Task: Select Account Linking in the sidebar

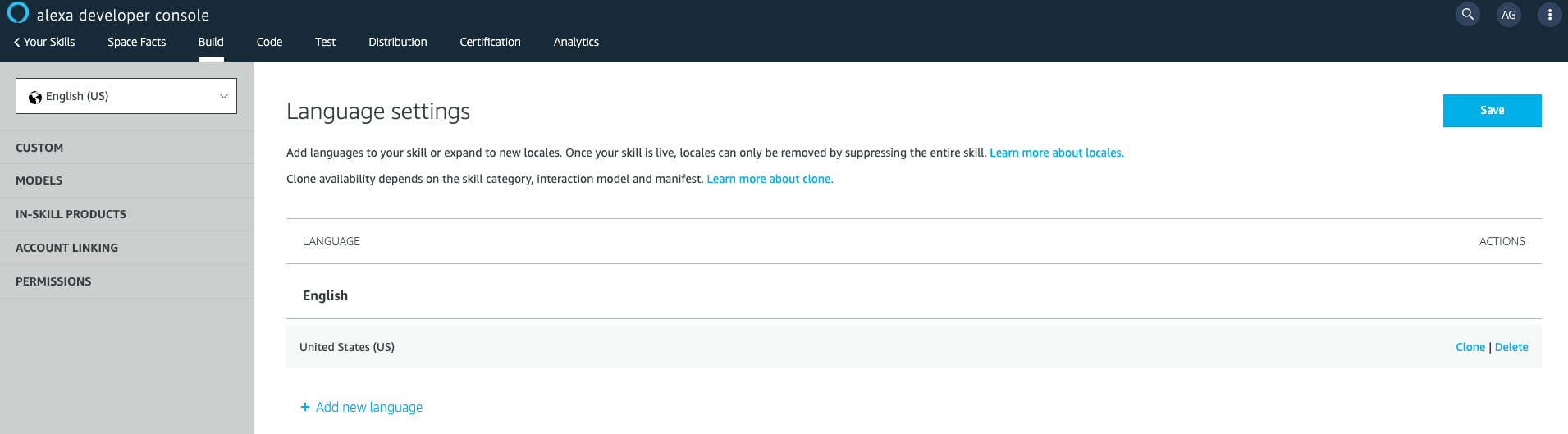Action: click(67, 248)
